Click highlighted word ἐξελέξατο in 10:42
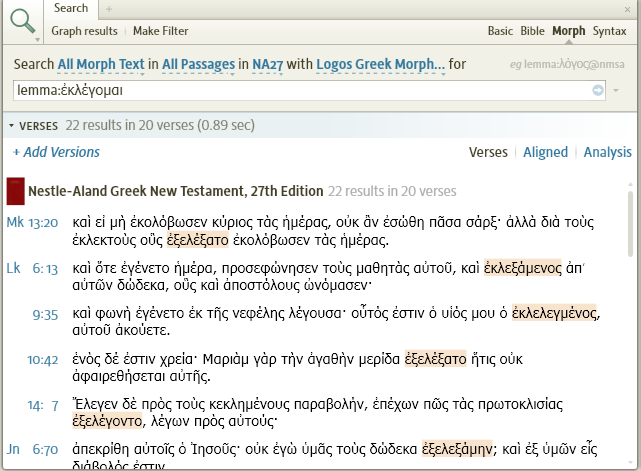This screenshot has height=471, width=641. coord(435,359)
